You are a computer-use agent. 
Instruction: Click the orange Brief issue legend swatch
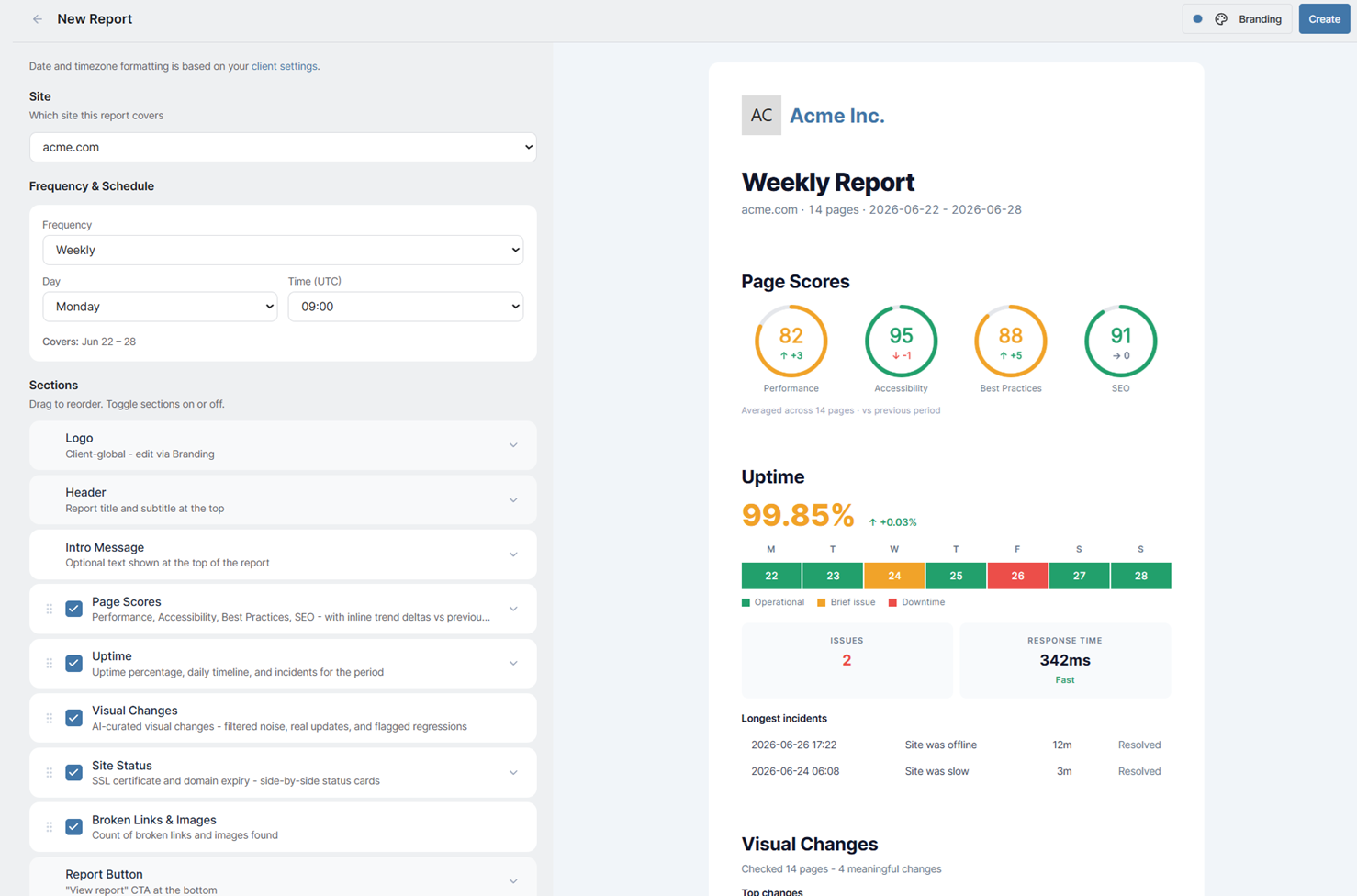click(x=822, y=602)
